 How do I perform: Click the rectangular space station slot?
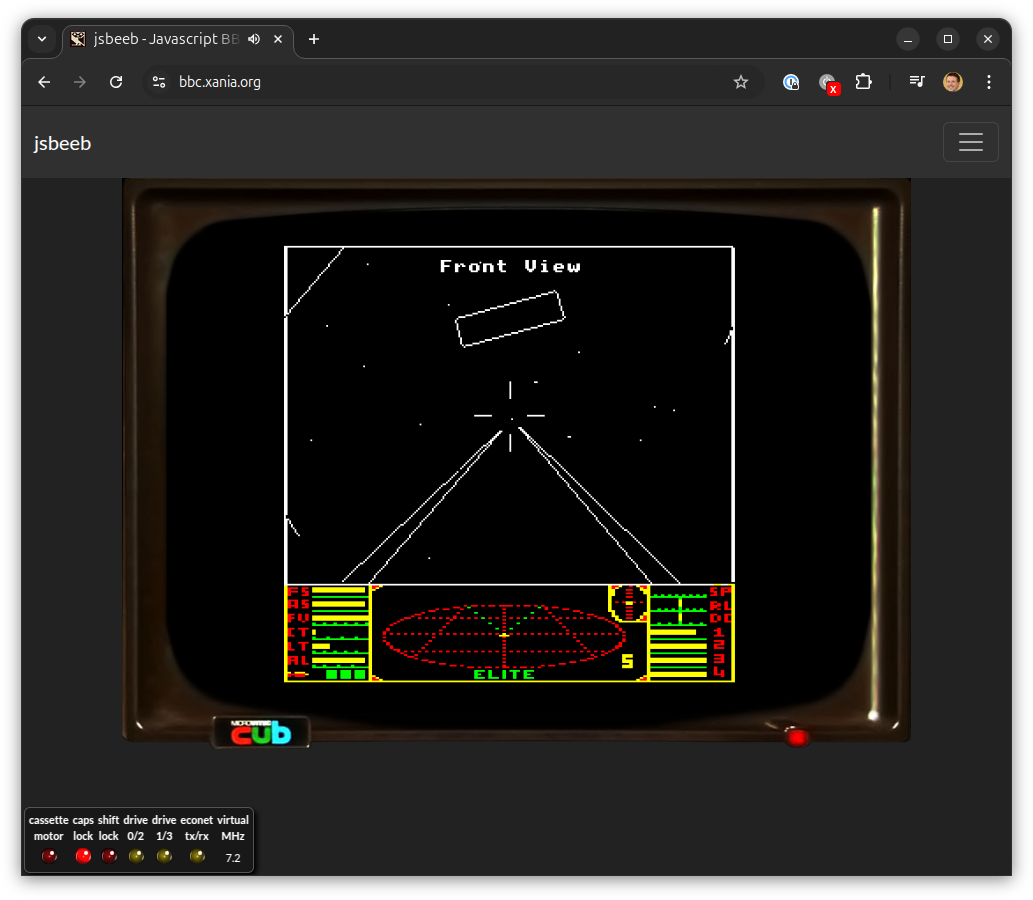[x=511, y=319]
